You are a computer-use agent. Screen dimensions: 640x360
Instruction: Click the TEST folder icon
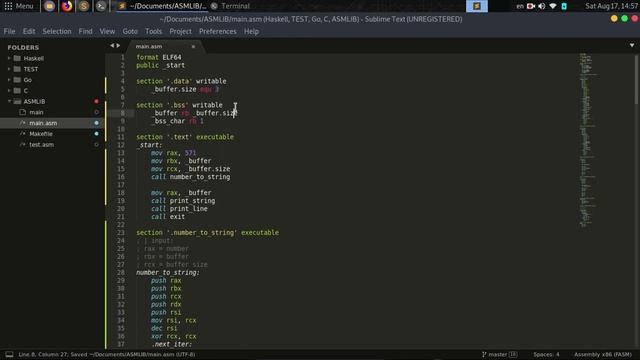coord(17,69)
